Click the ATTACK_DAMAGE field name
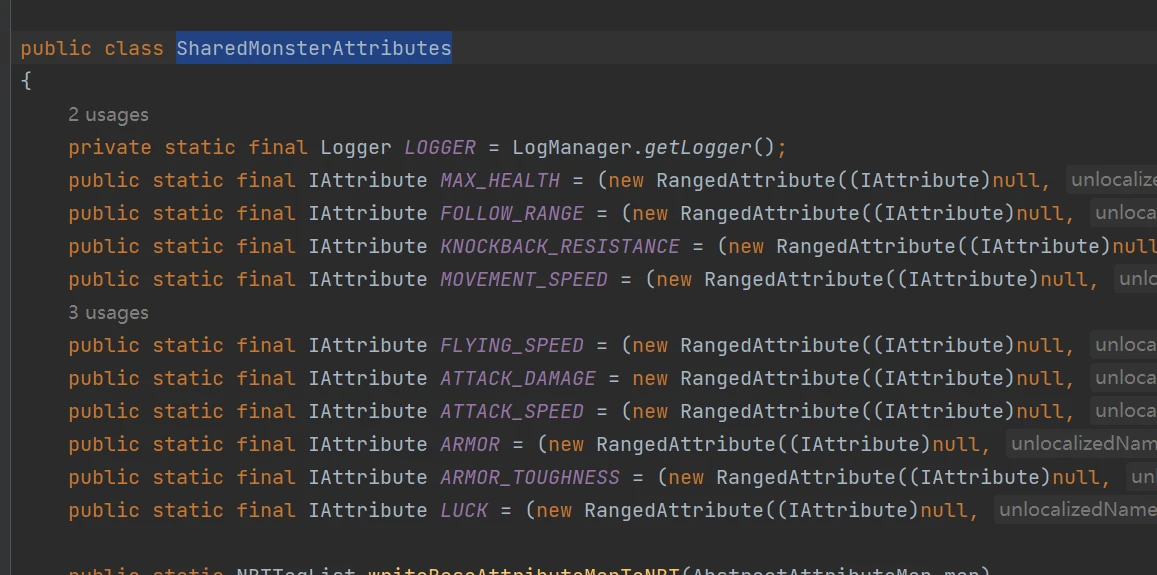 point(517,378)
